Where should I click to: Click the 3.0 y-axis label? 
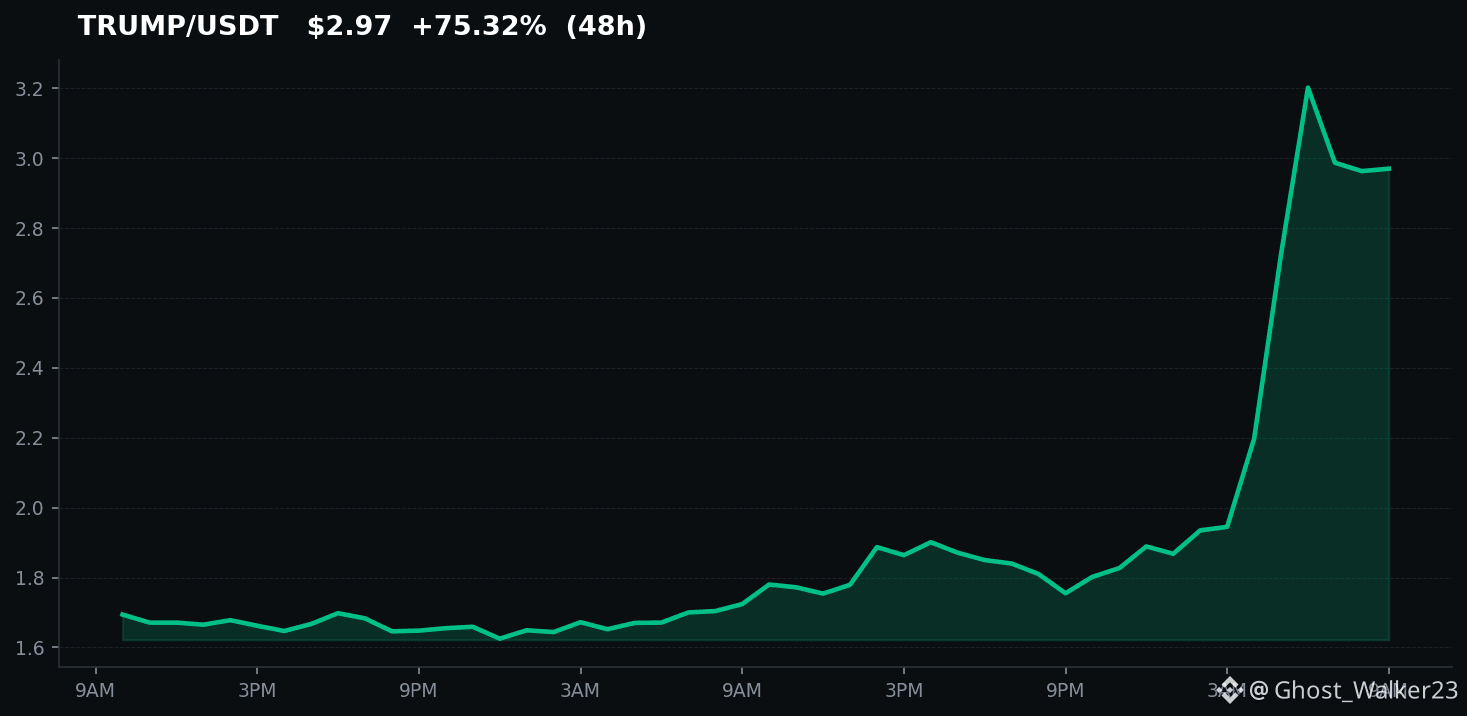31,159
